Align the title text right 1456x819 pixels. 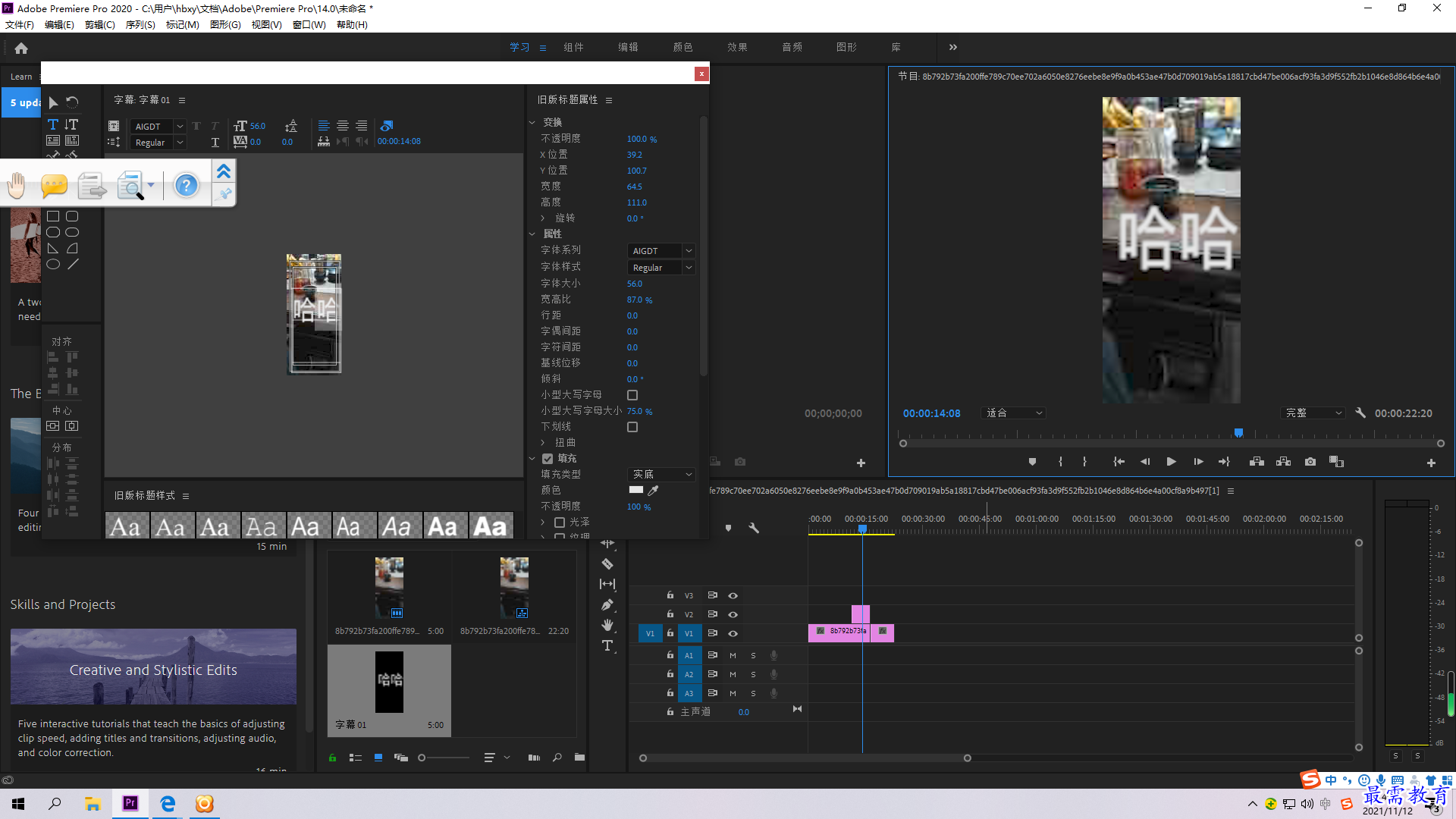coord(362,126)
